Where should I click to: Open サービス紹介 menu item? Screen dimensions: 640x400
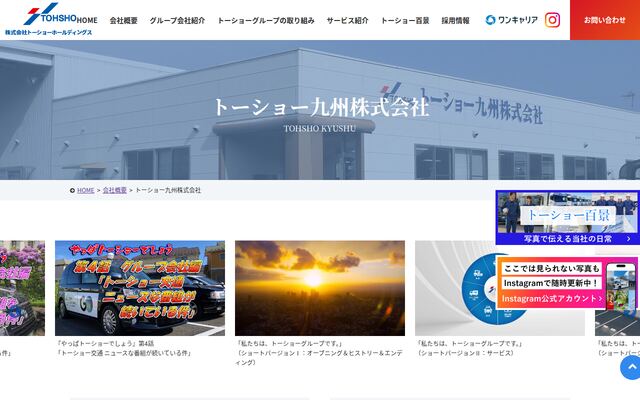tap(347, 20)
